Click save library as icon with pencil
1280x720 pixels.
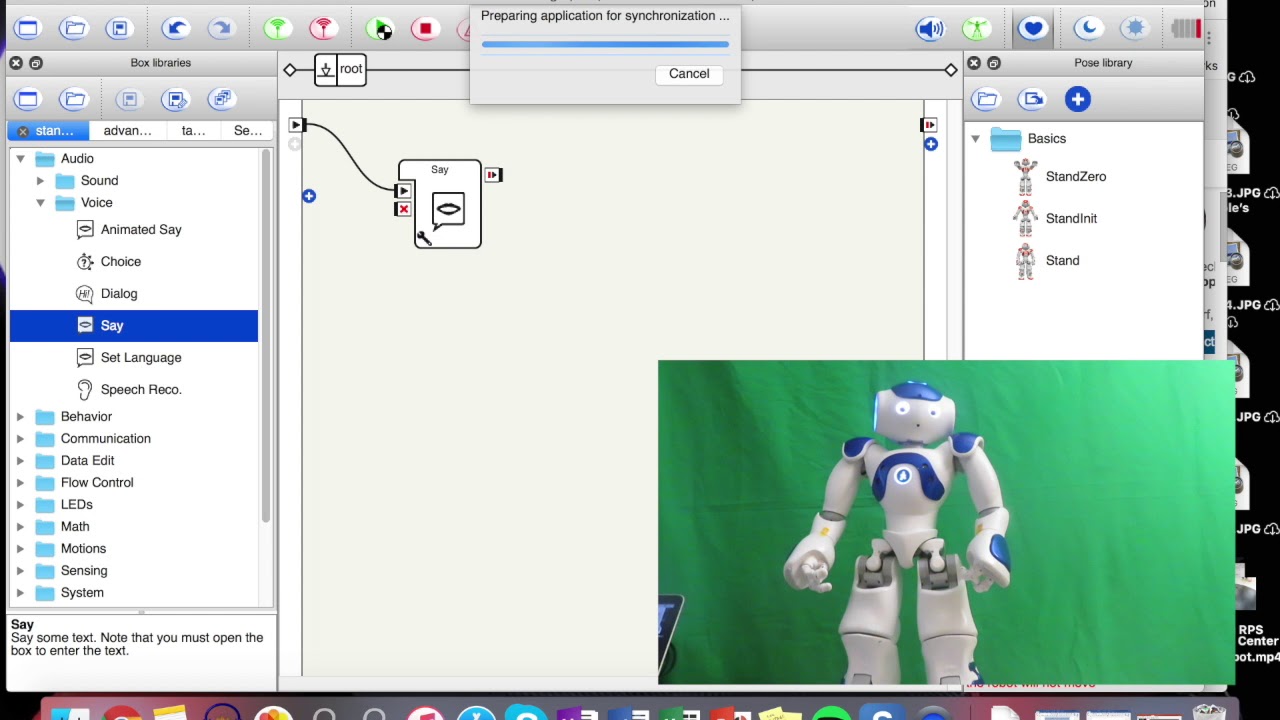(x=176, y=99)
